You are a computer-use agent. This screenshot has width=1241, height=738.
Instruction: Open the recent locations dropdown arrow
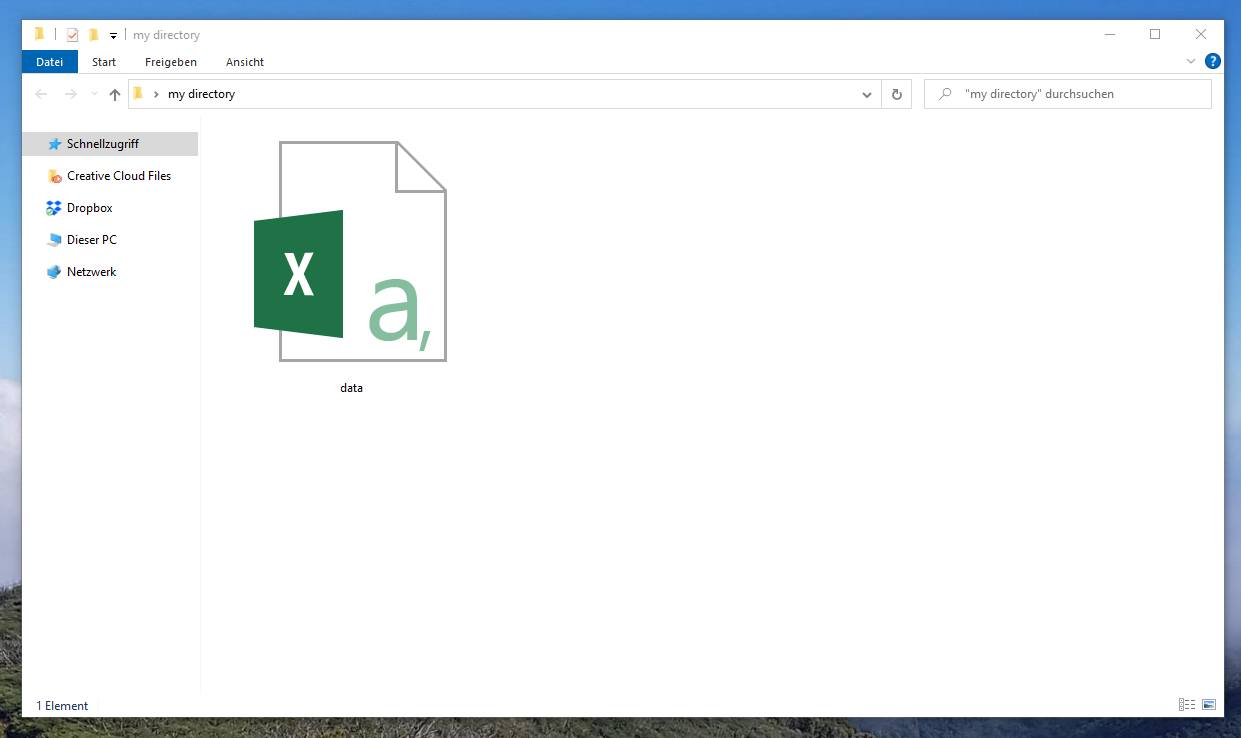point(94,94)
